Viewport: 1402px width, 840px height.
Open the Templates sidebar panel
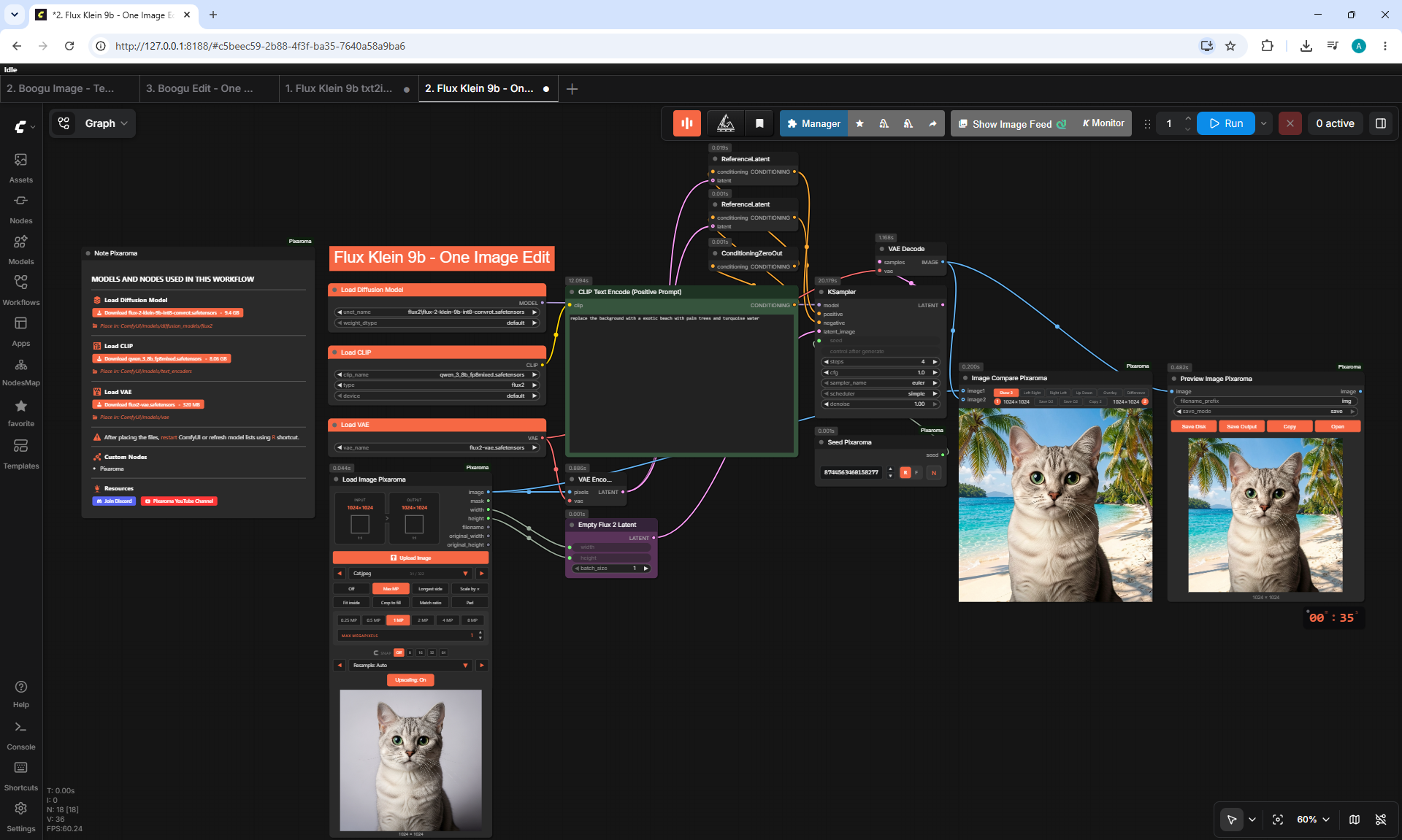click(x=21, y=454)
